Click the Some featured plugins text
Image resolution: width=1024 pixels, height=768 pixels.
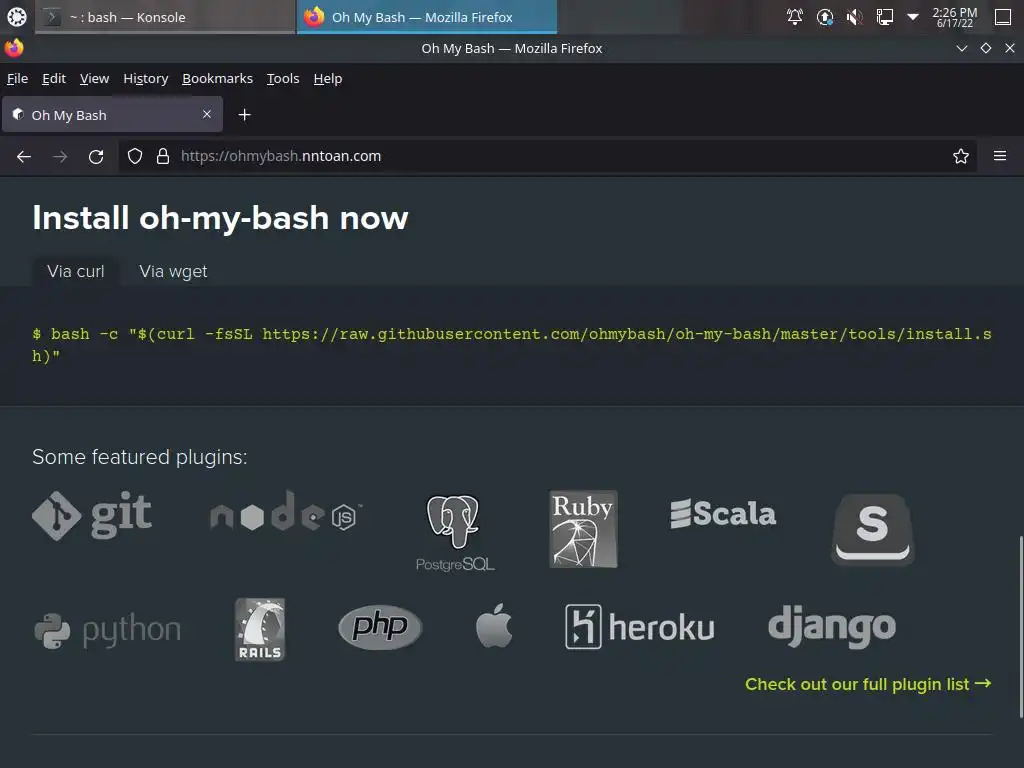(x=140, y=456)
